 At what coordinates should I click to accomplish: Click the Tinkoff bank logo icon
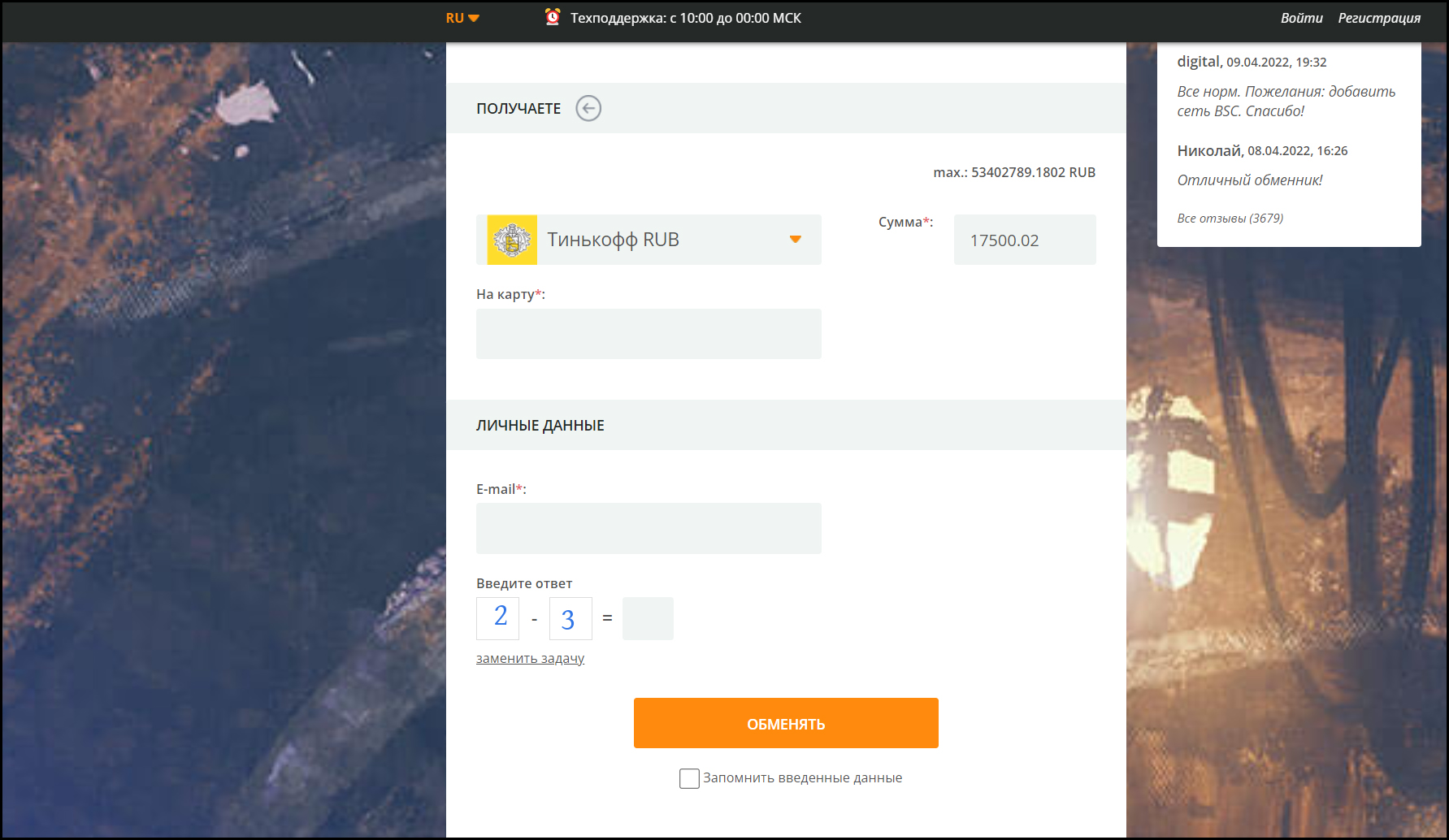pyautogui.click(x=512, y=240)
